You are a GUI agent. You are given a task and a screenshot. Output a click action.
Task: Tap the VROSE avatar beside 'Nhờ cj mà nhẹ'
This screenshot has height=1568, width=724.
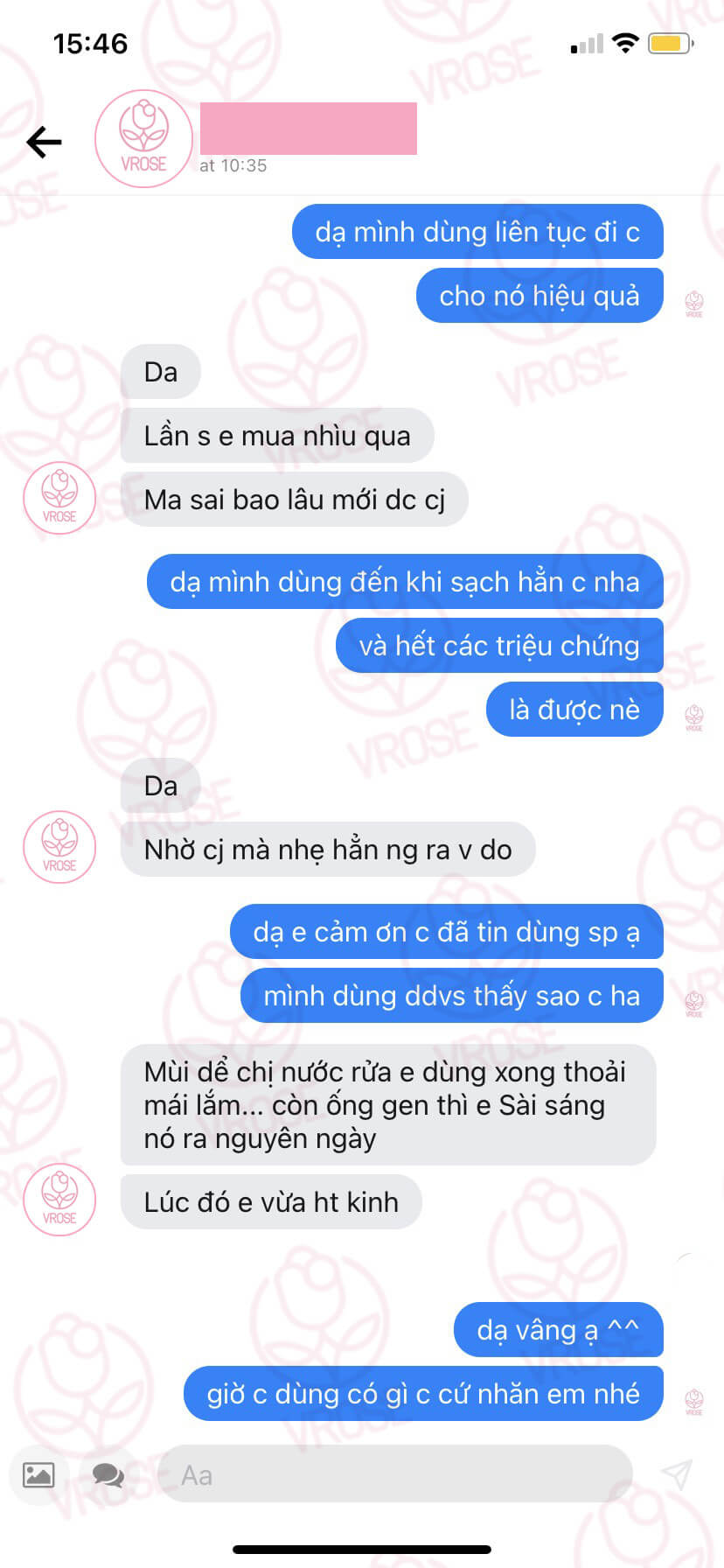[59, 847]
